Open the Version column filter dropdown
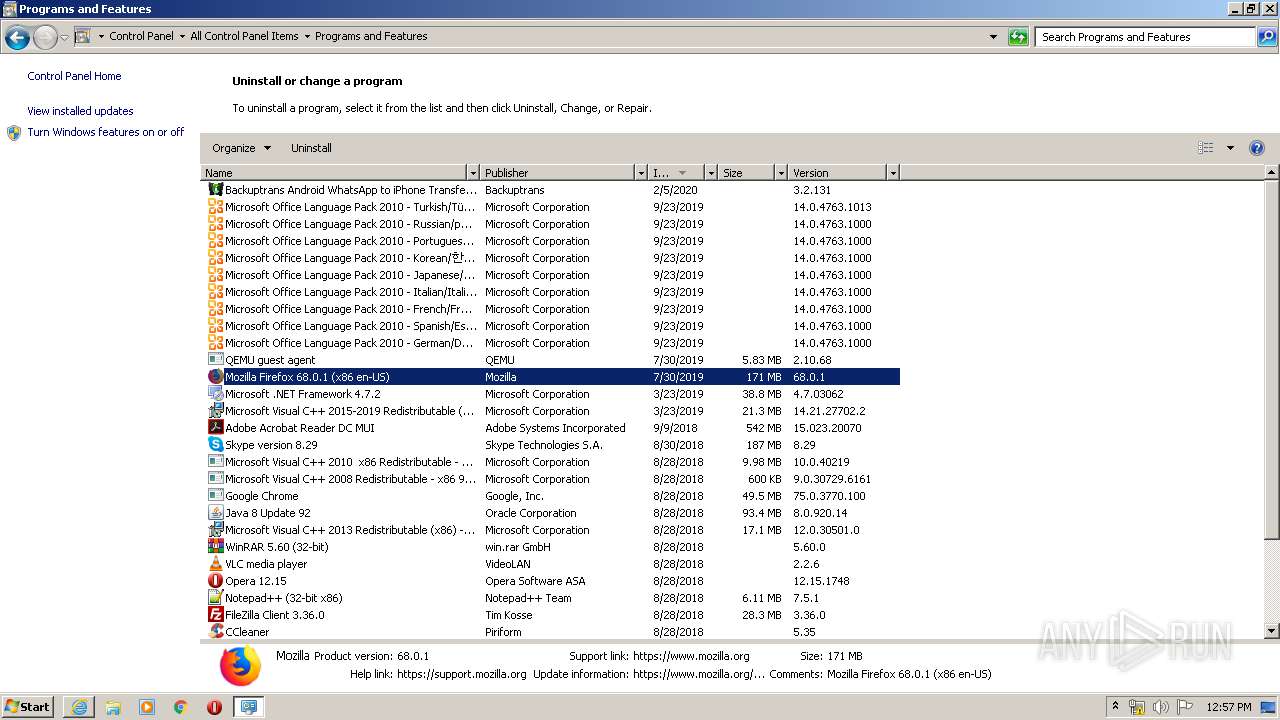 (893, 173)
